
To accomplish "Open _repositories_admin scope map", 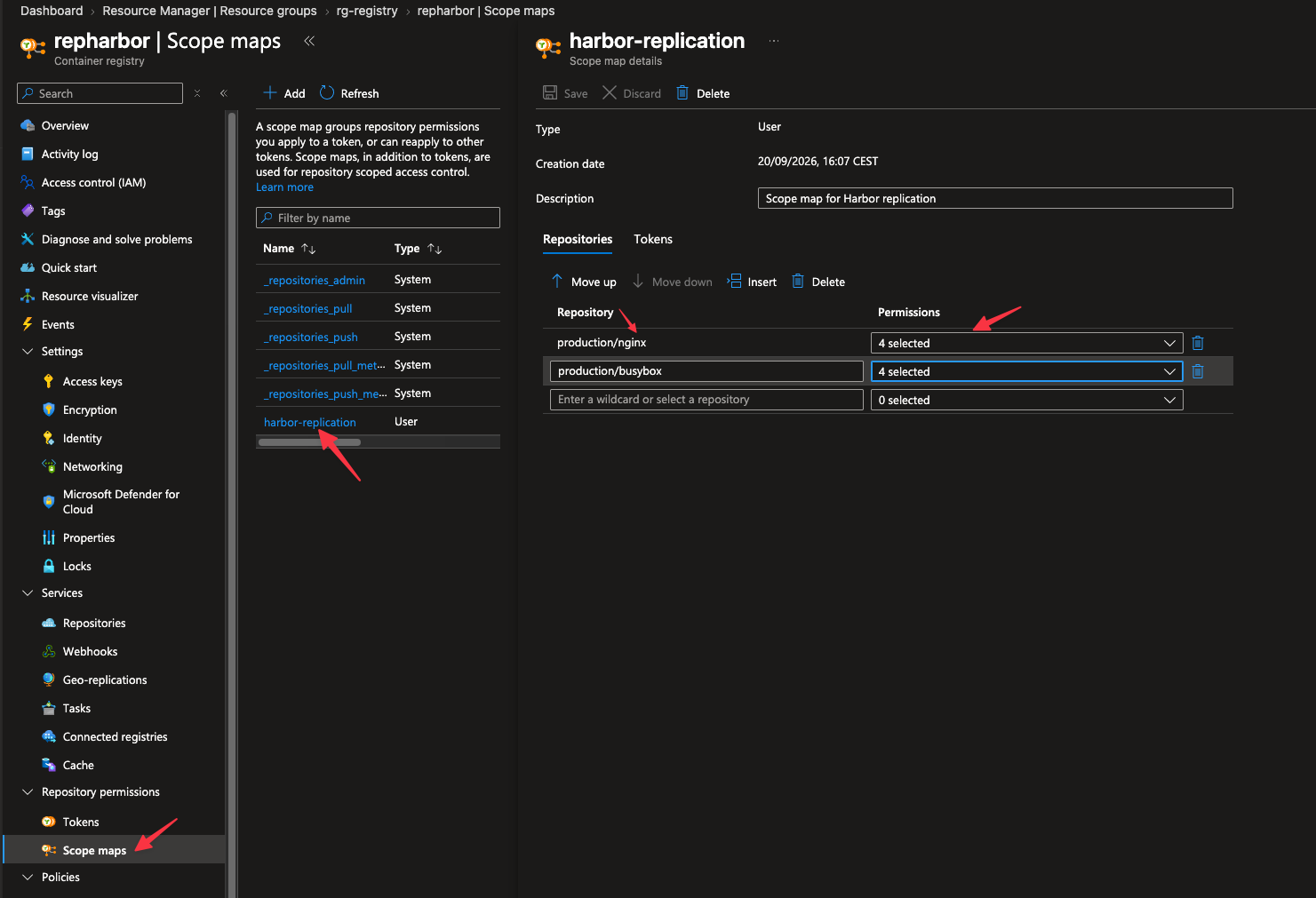I will pos(315,280).
